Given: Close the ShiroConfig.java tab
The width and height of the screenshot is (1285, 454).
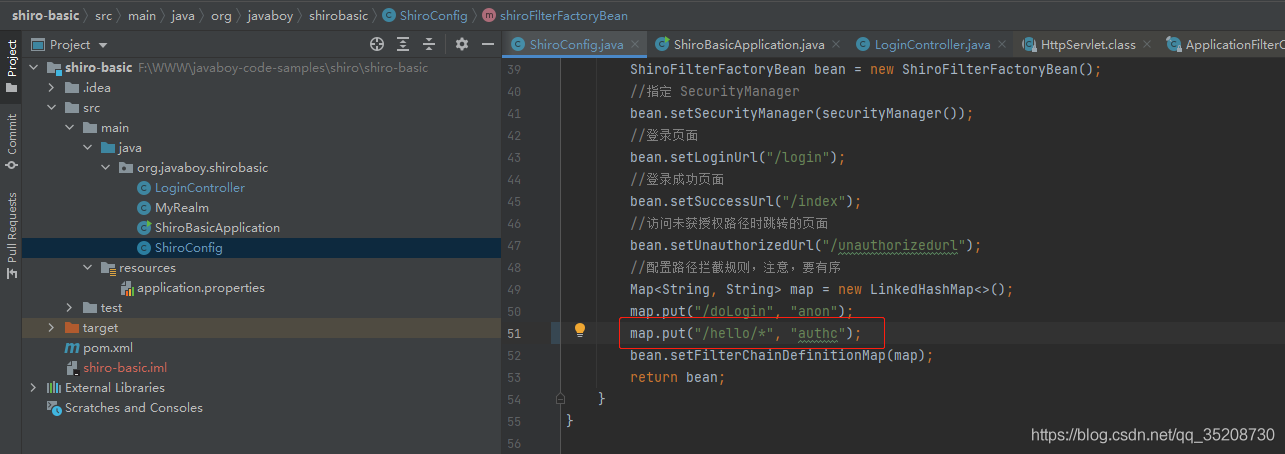Looking at the screenshot, I should pos(635,45).
